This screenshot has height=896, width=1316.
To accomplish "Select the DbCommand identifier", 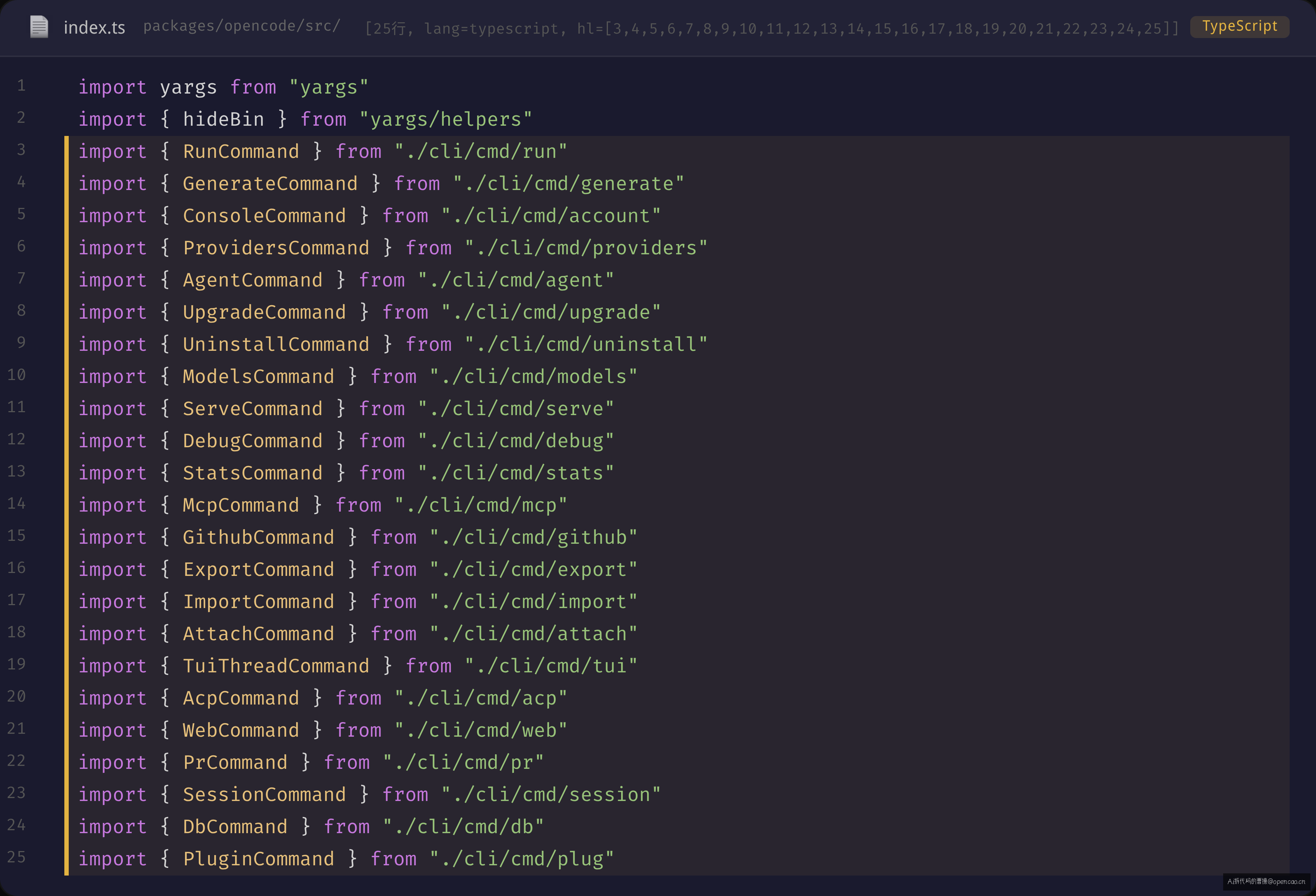I will point(235,827).
